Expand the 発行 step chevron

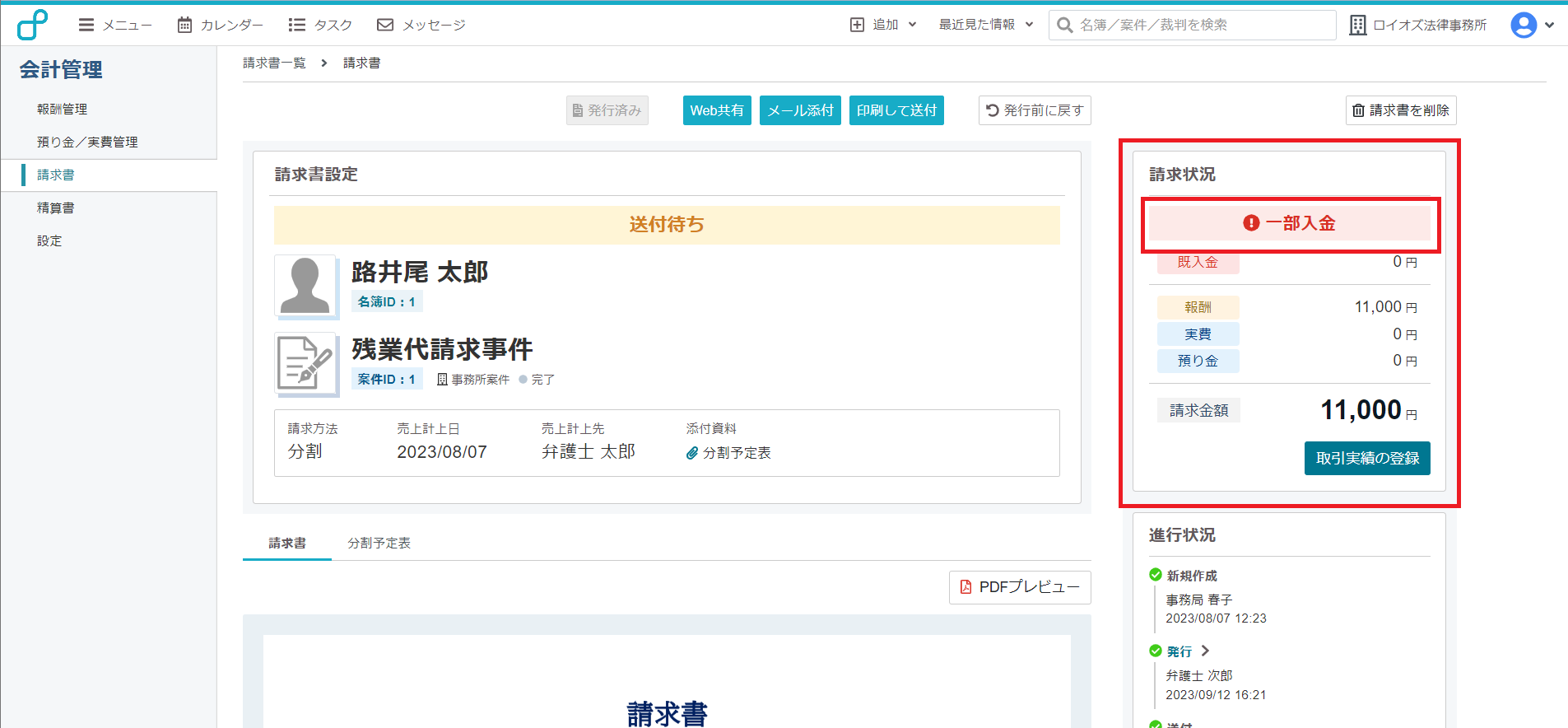pyautogui.click(x=1205, y=651)
